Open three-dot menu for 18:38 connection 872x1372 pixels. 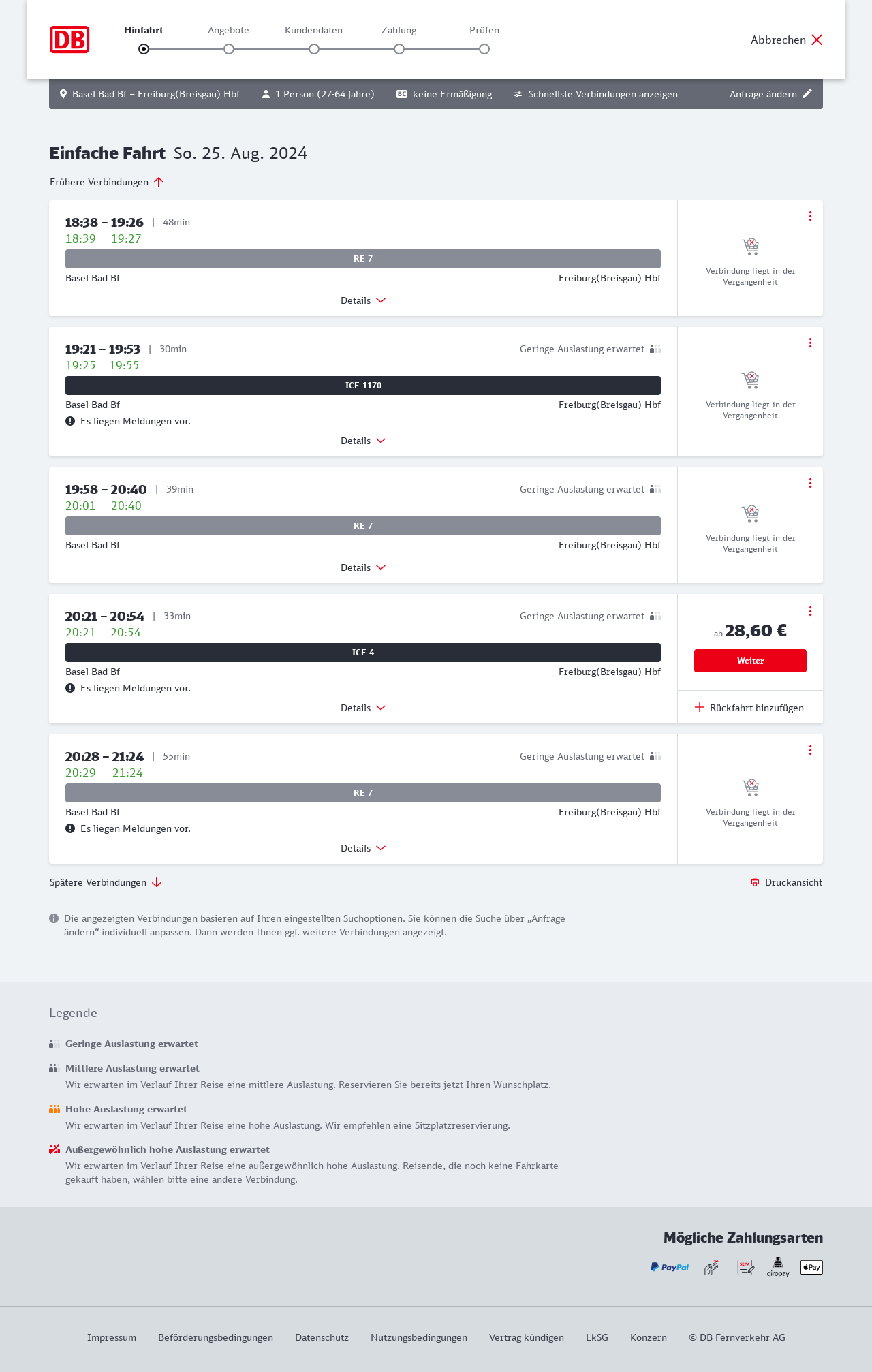click(810, 216)
